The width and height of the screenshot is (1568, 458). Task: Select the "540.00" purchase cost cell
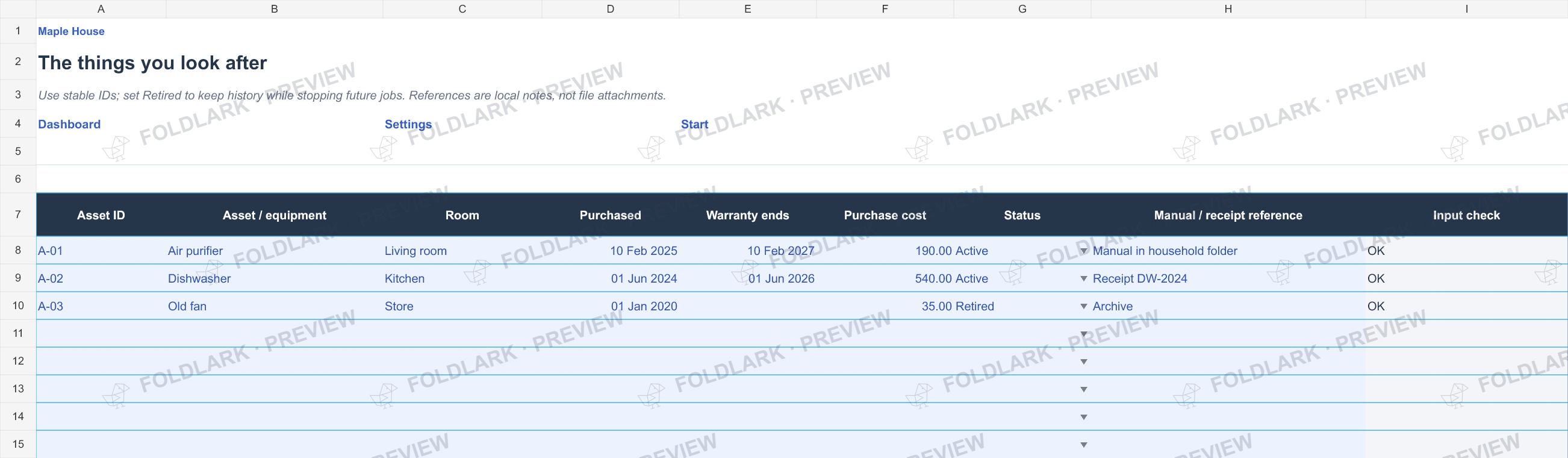pyautogui.click(x=885, y=278)
